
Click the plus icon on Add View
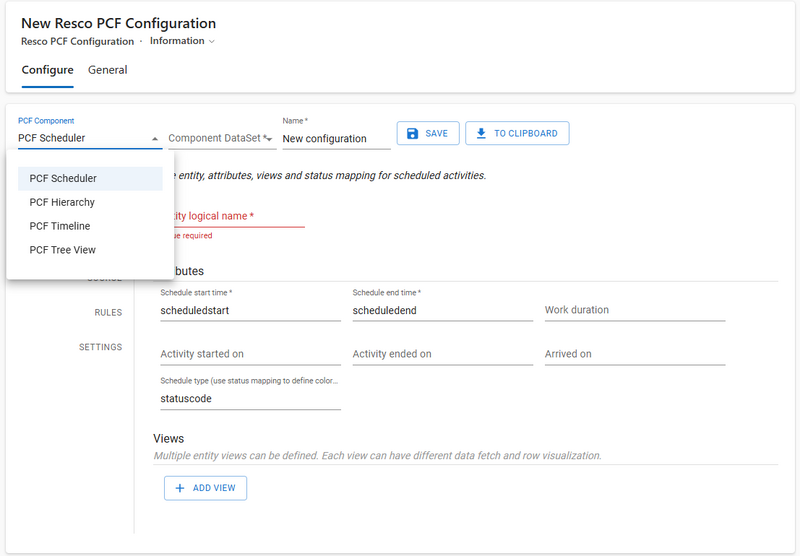[x=180, y=488]
